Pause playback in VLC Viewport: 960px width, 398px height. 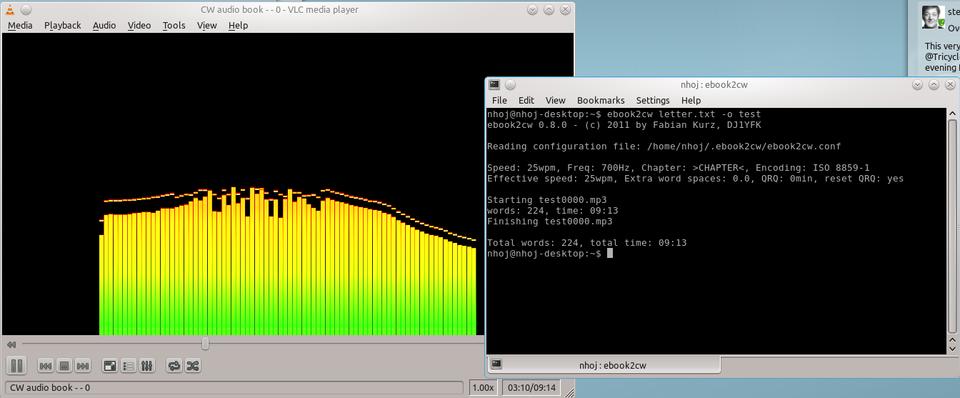17,366
